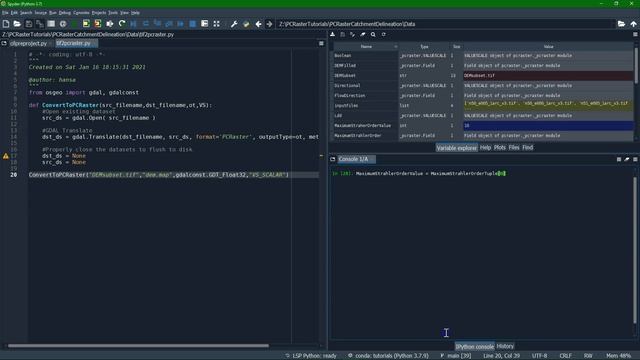Open conda environment status bar entry

388,356
